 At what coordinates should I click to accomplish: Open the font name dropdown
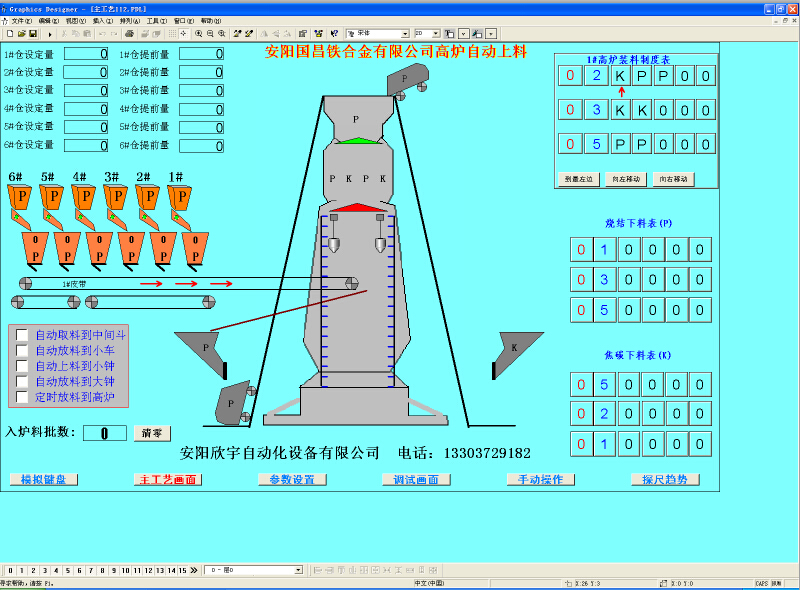(x=405, y=34)
